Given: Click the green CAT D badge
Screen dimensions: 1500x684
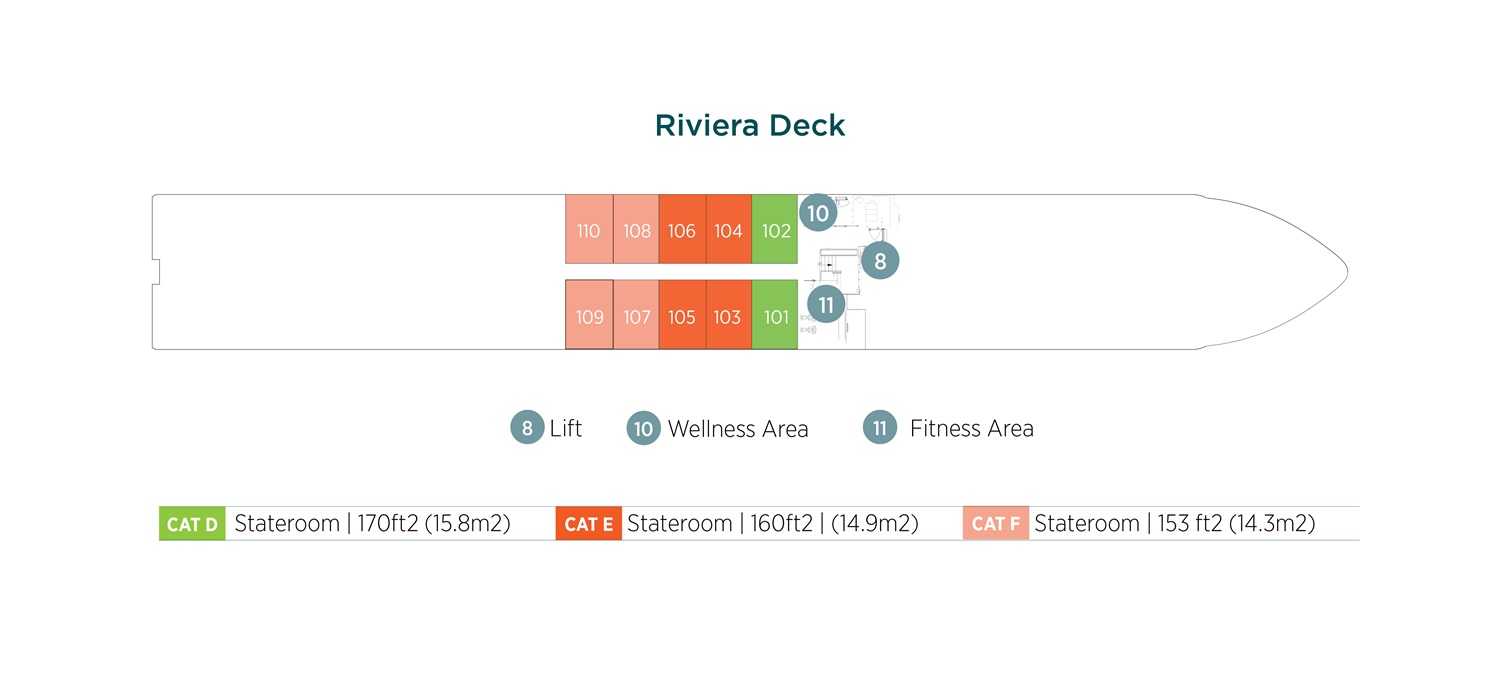Looking at the screenshot, I should 192,524.
